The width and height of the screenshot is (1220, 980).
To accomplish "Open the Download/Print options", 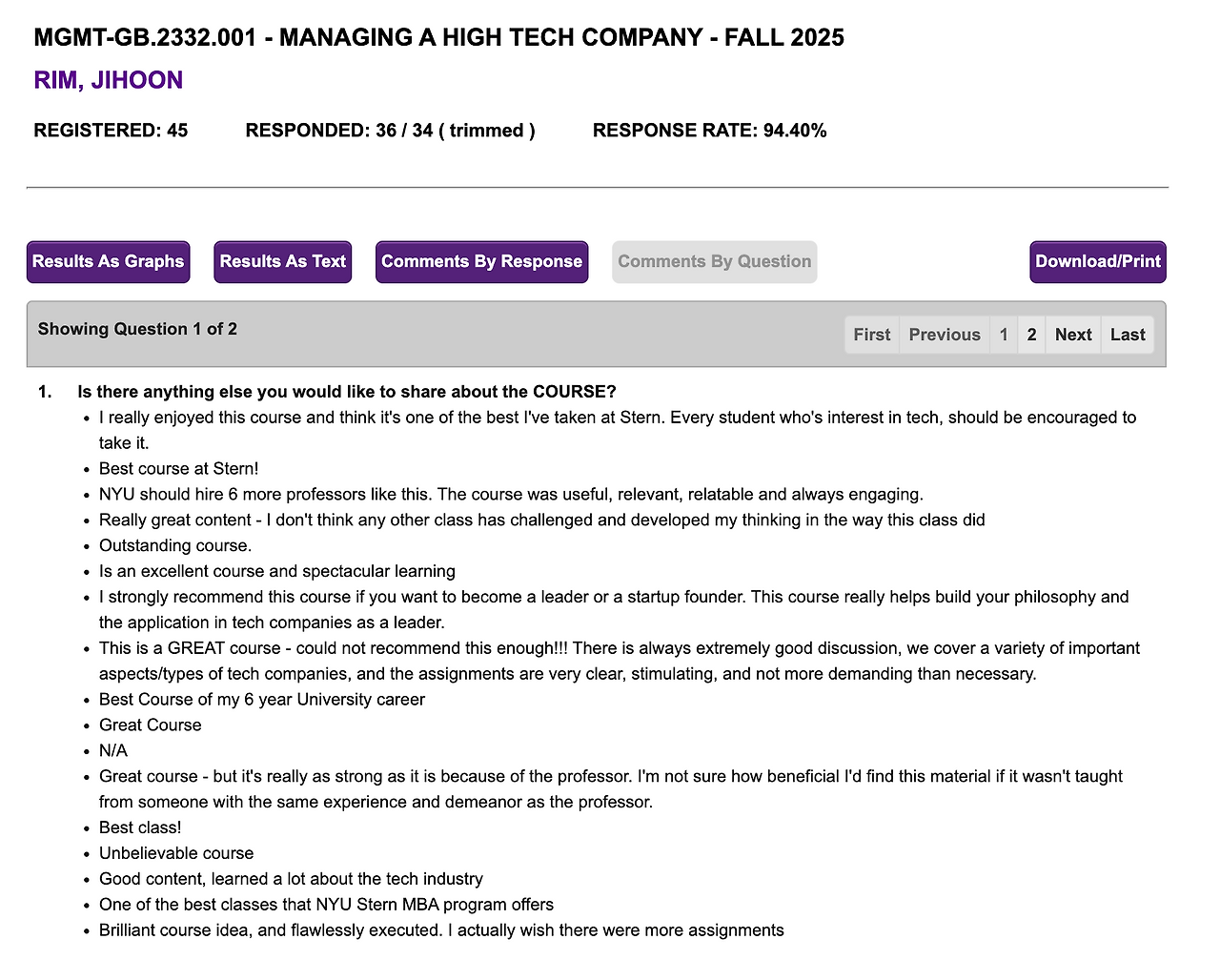I will (x=1097, y=261).
